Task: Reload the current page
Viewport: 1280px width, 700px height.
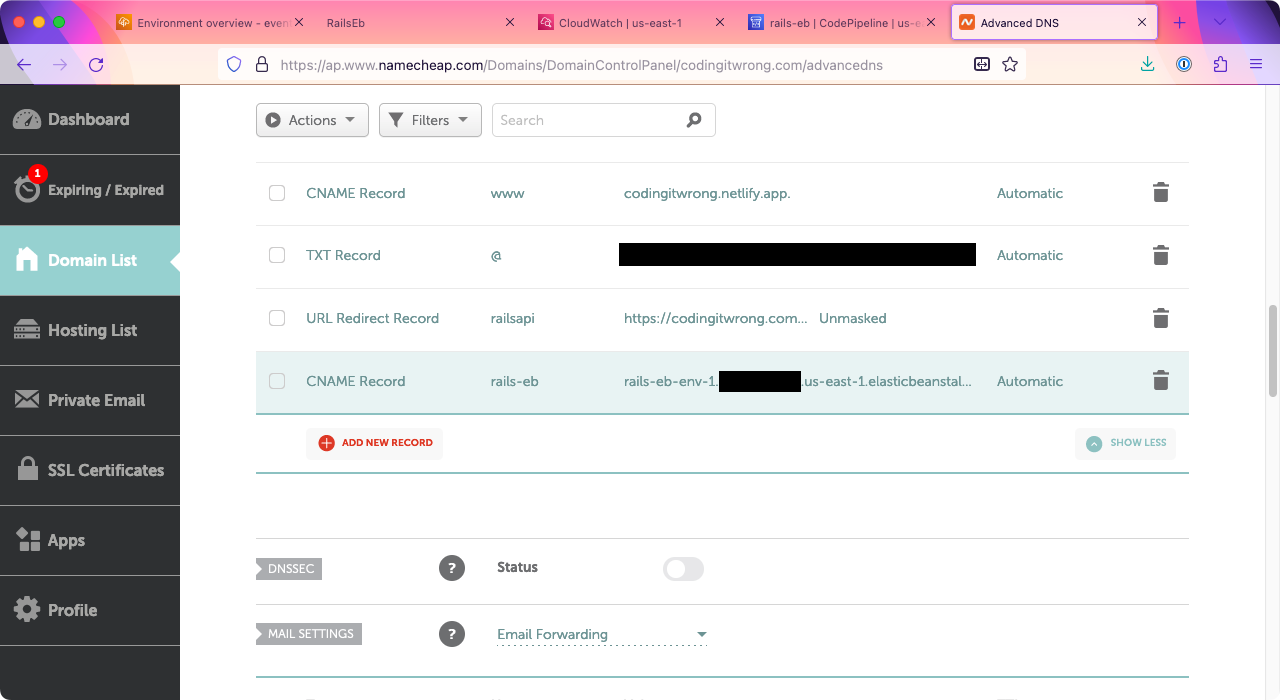Action: (x=96, y=64)
